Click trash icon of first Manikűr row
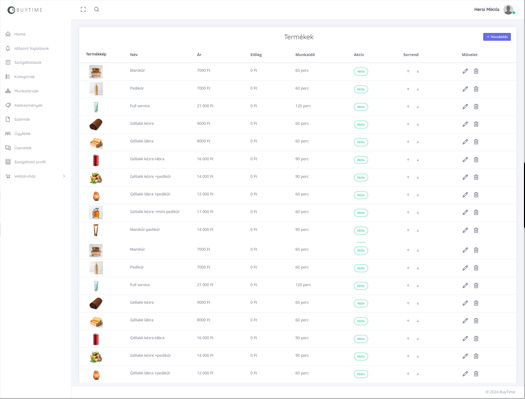Viewport: 525px width, 399px height. [476, 71]
